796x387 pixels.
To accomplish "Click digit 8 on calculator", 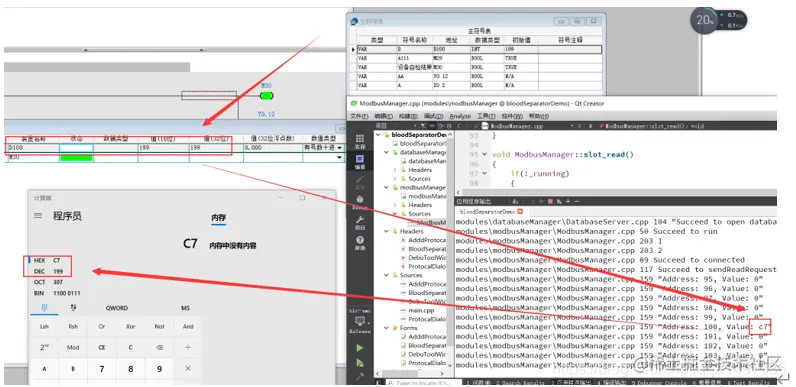I will coord(130,369).
